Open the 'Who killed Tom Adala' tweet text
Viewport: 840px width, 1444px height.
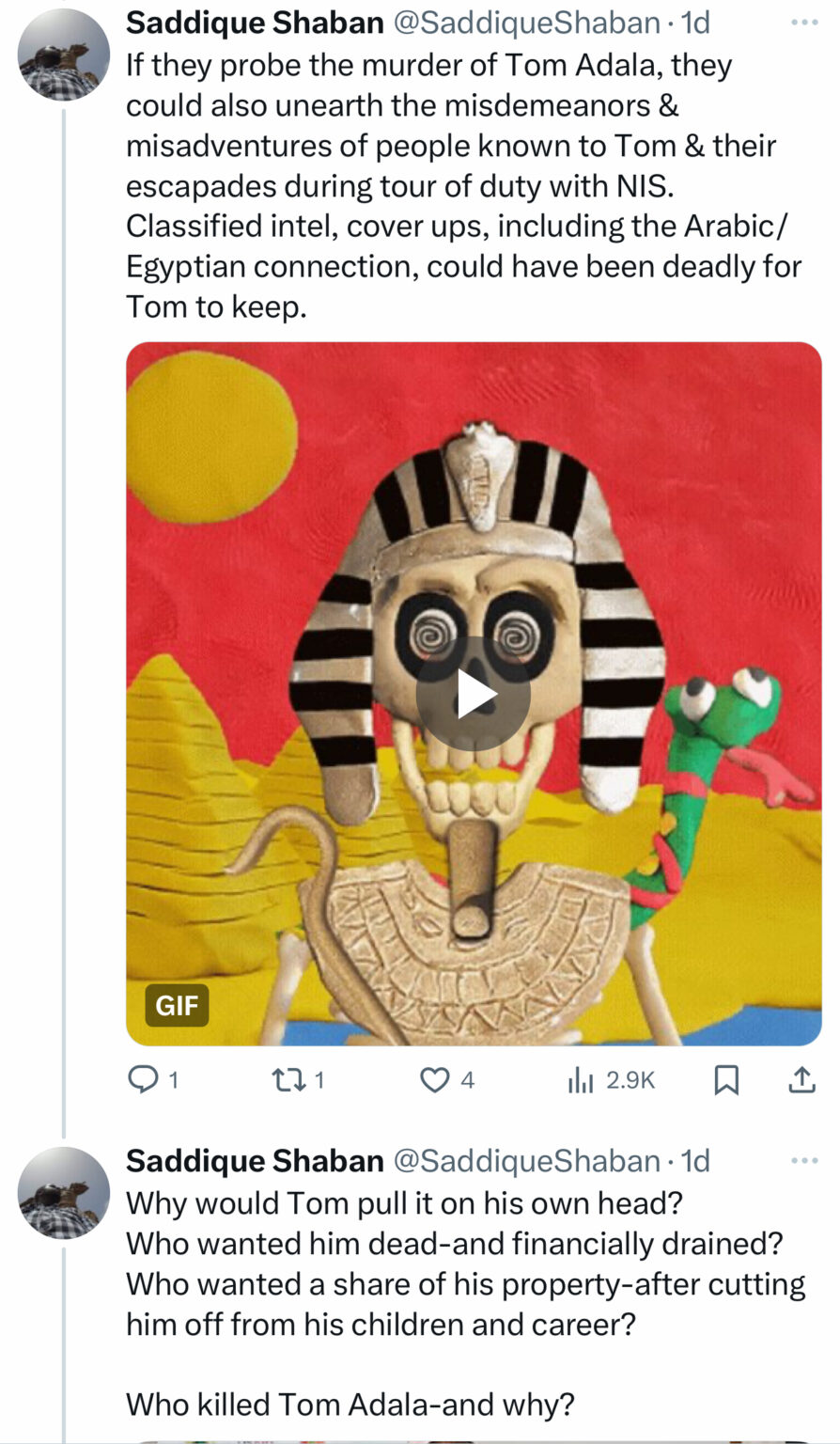[350, 1405]
